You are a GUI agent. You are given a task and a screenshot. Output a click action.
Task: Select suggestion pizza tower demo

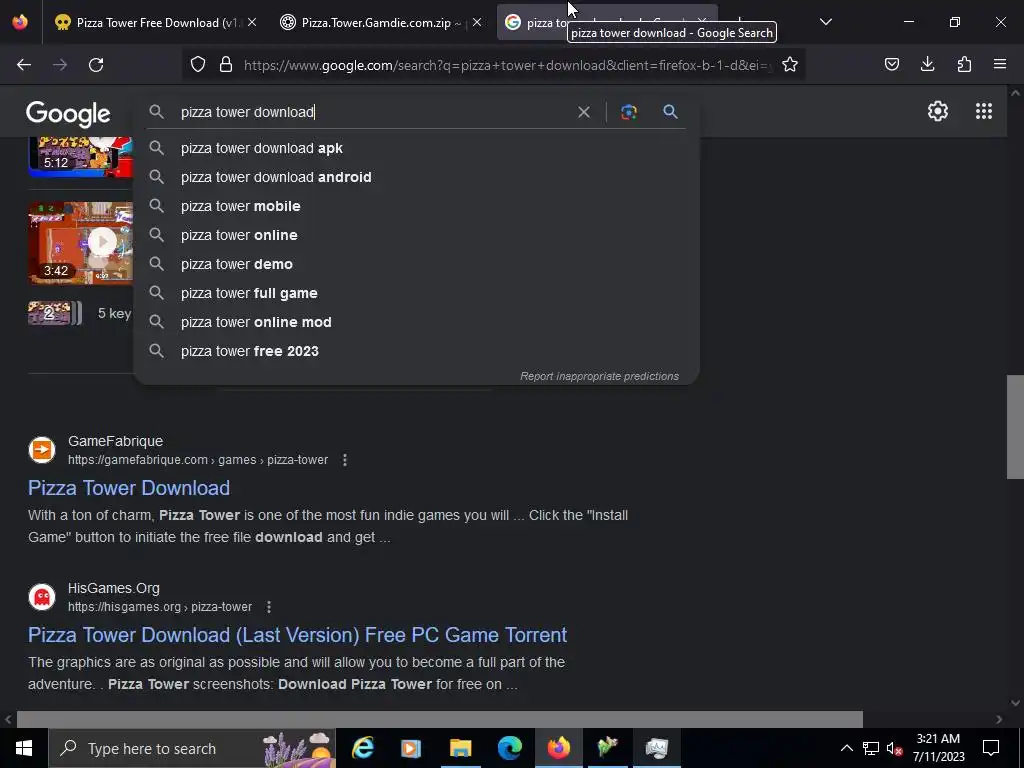pyautogui.click(x=416, y=264)
